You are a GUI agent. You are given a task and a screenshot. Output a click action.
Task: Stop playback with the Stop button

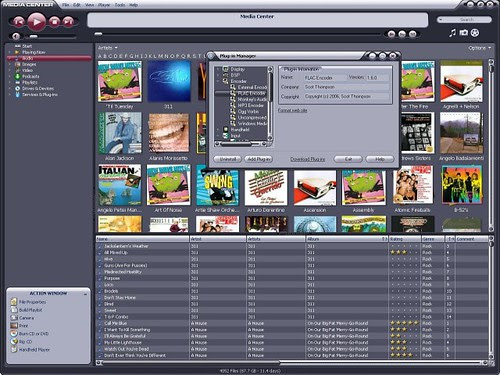click(x=54, y=22)
